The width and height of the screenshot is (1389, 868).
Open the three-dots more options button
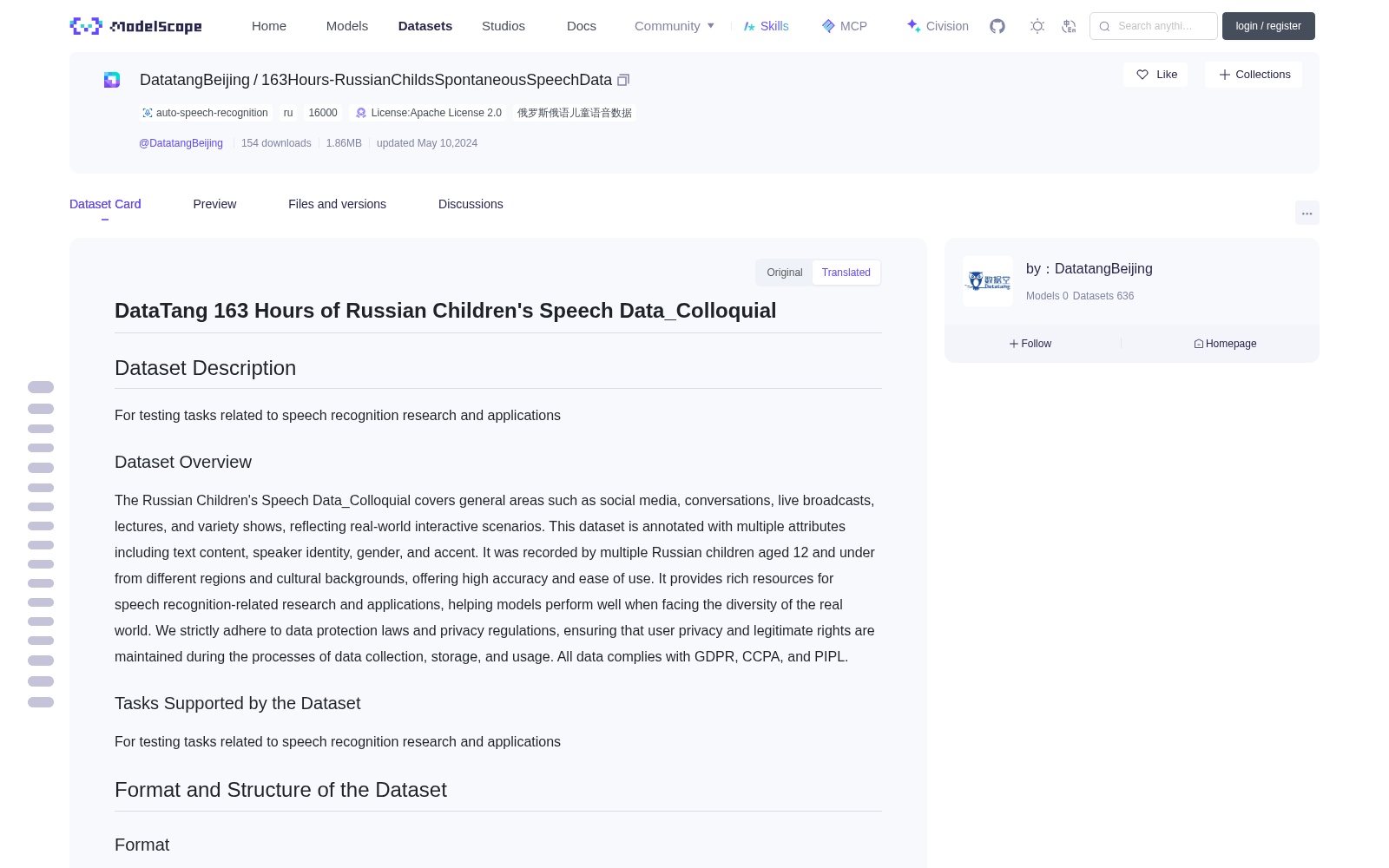point(1307,213)
